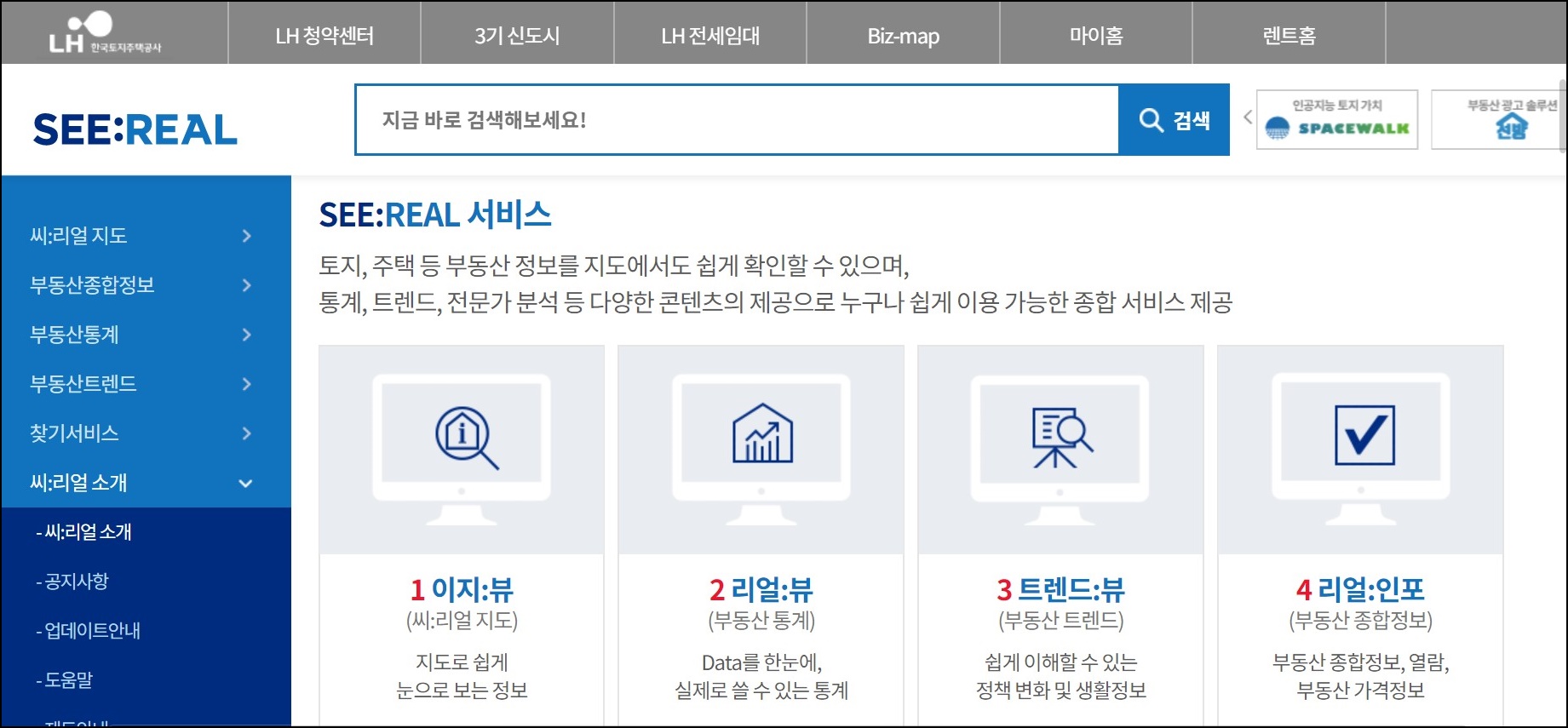Select 부동산종합정보 in sidebar

[92, 285]
